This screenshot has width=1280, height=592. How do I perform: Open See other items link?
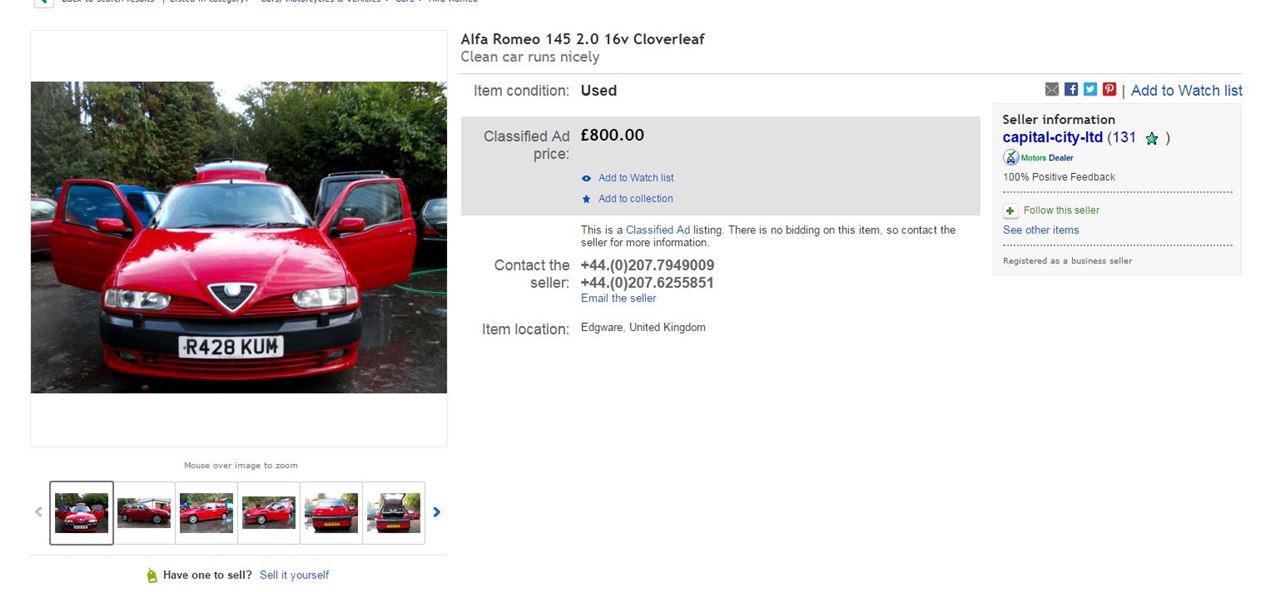(1041, 230)
